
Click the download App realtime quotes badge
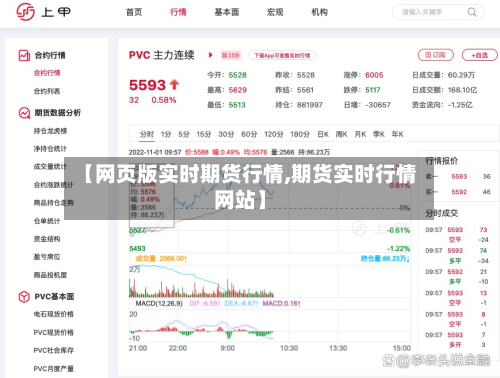282,55
